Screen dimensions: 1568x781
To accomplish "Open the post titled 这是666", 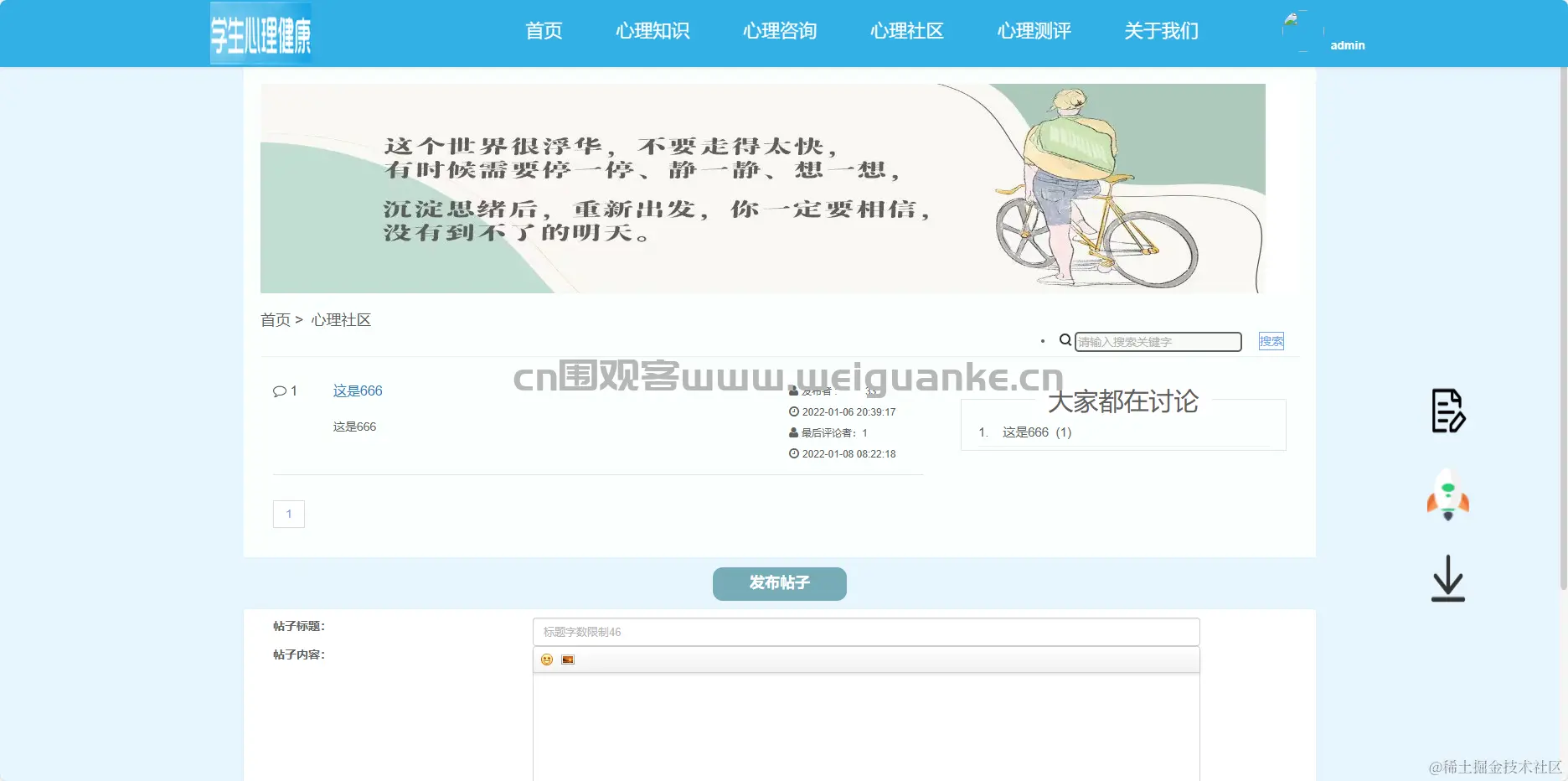I will pos(358,390).
